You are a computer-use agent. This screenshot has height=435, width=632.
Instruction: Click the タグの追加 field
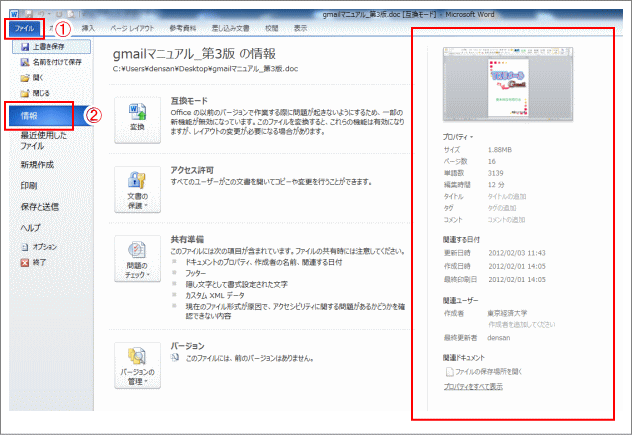(502, 208)
